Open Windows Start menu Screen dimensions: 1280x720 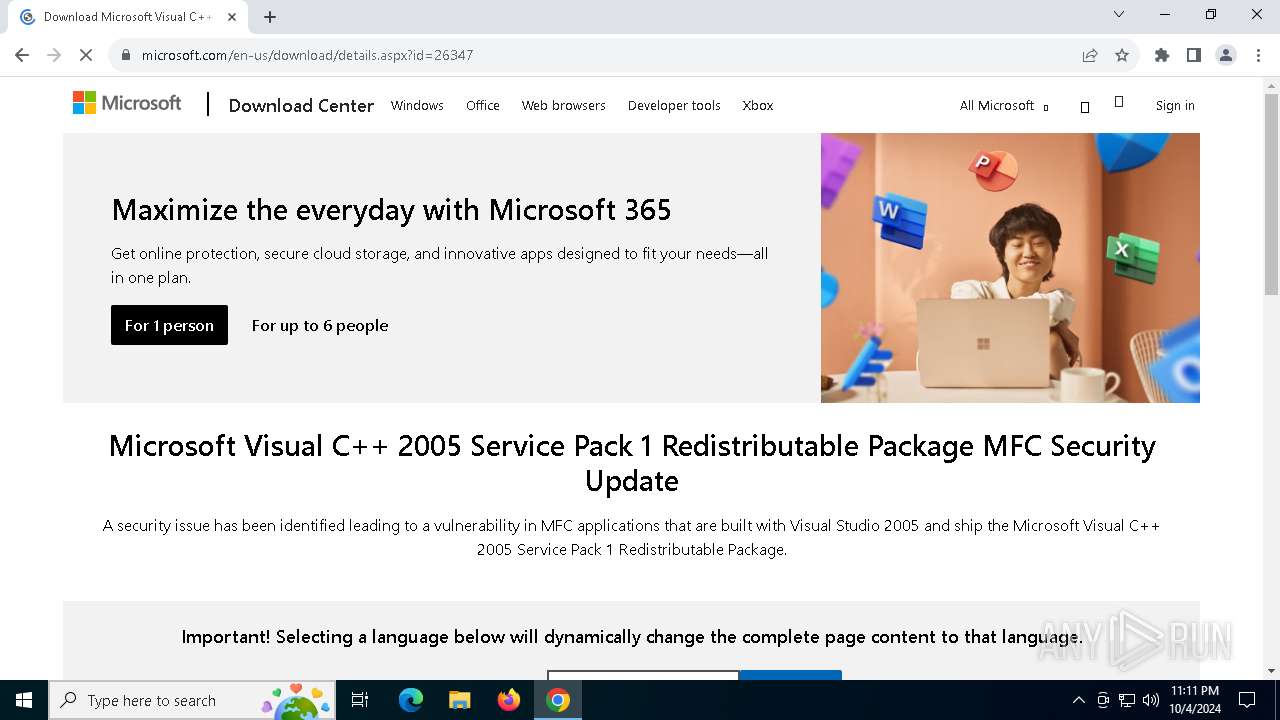pos(24,700)
